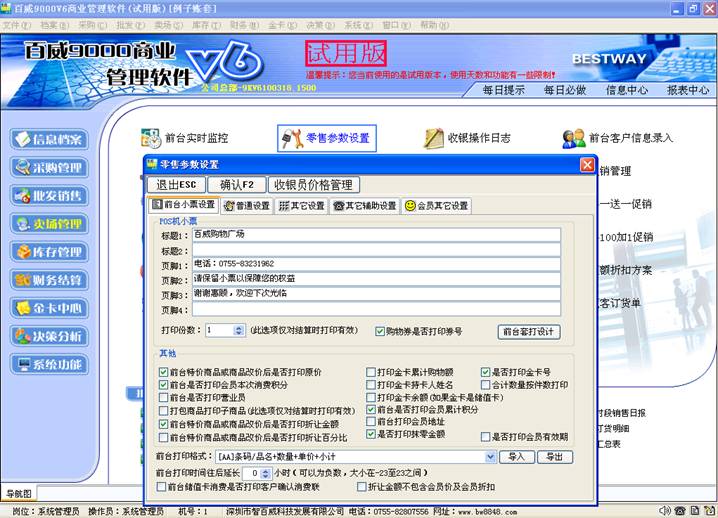Viewport: 718px width, 518px height.
Task: Uncheck 是否打印金卡号 checkbox
Action: pos(485,372)
